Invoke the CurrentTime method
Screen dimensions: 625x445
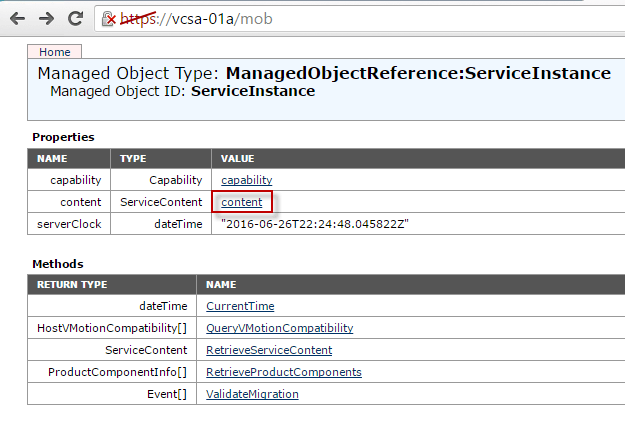point(240,306)
